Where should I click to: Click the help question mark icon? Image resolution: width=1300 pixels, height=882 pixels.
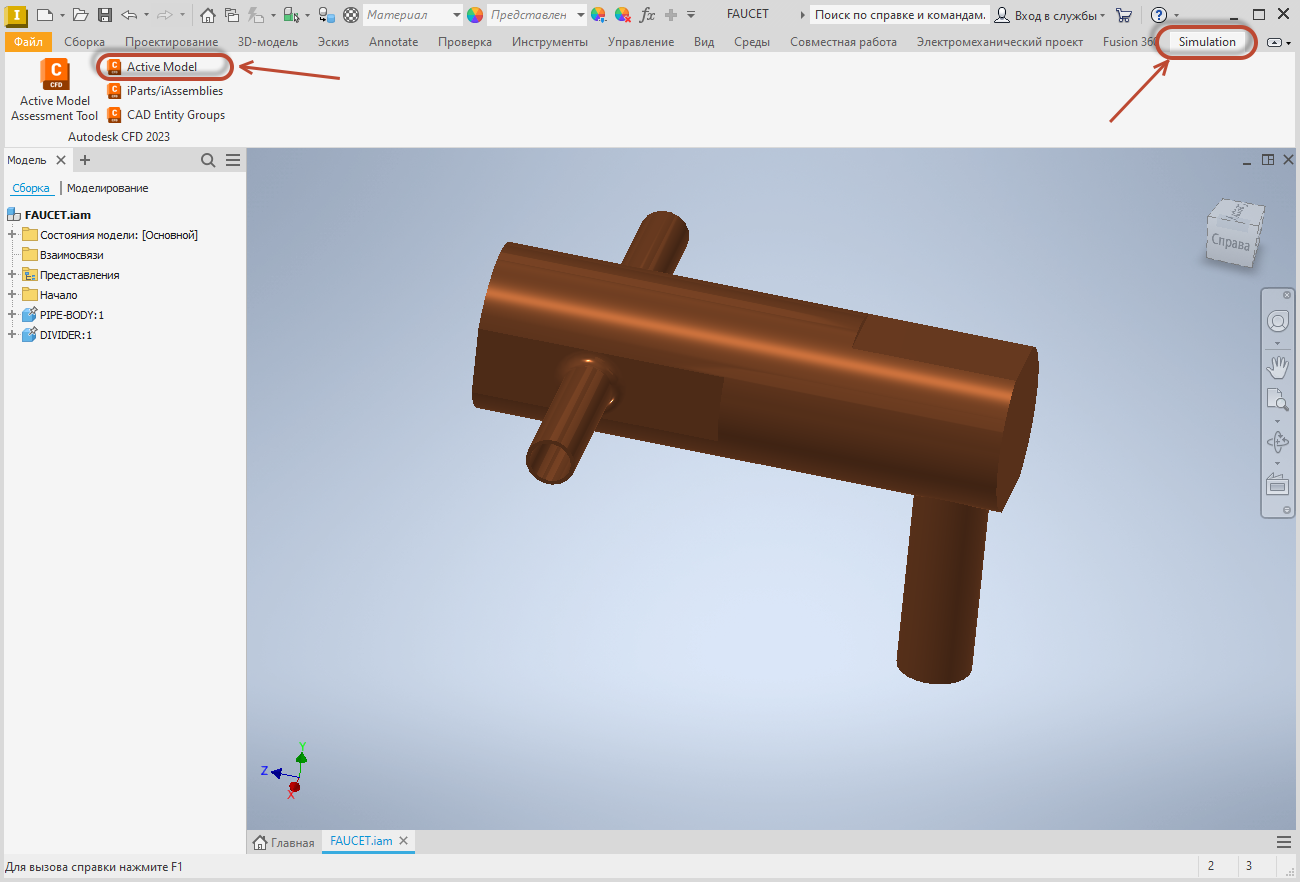pyautogui.click(x=1159, y=15)
